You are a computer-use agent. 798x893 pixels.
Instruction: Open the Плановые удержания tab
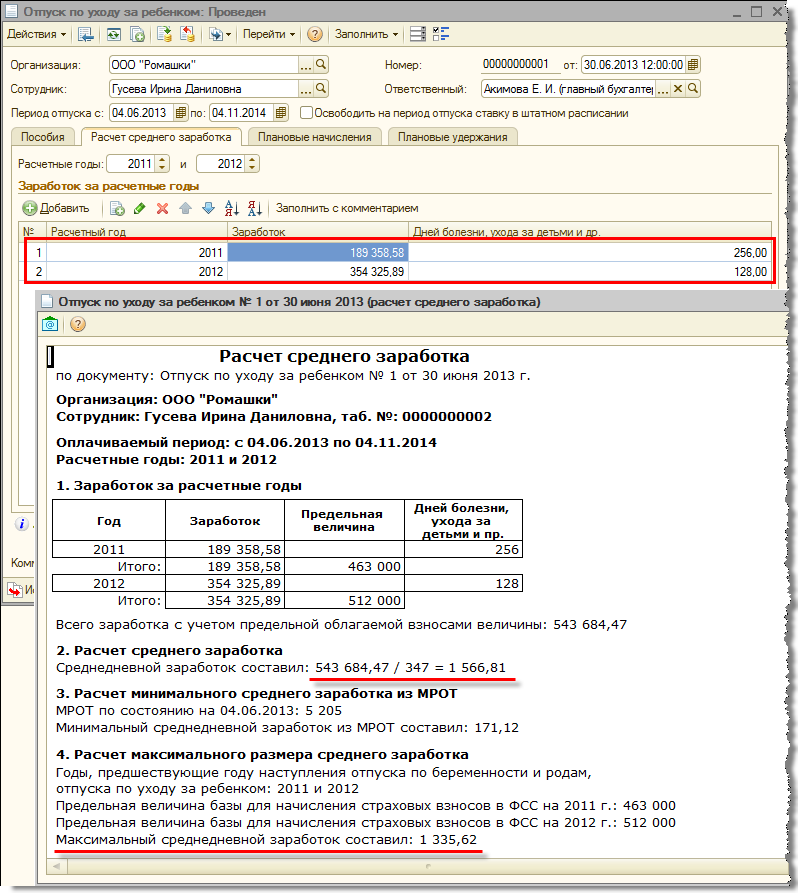pyautogui.click(x=452, y=137)
